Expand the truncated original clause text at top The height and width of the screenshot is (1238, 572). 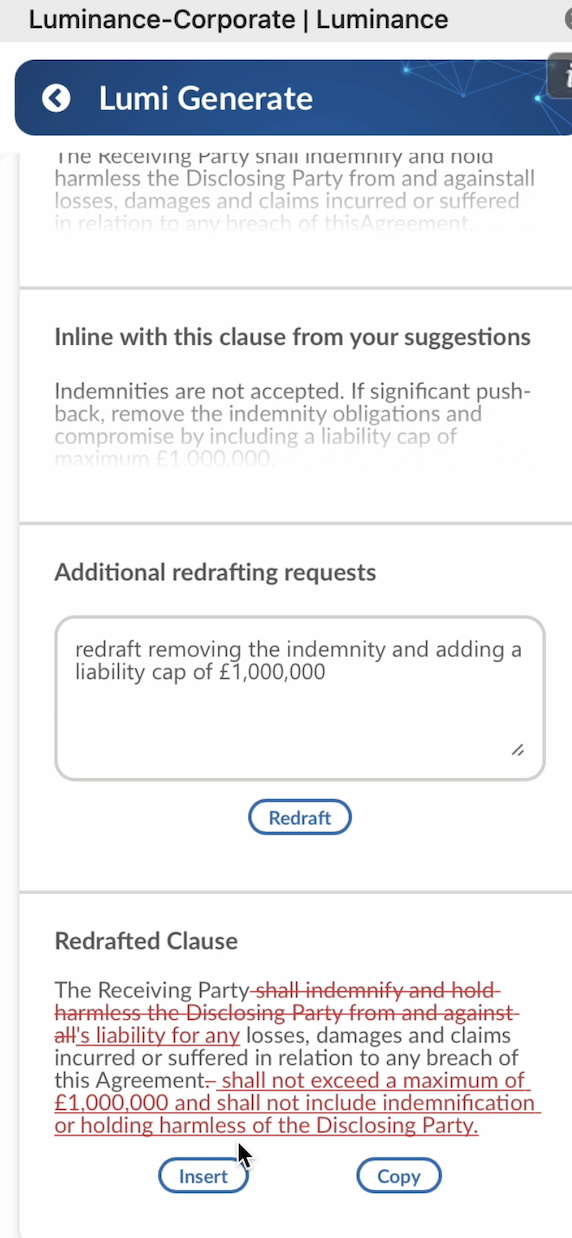coord(295,190)
